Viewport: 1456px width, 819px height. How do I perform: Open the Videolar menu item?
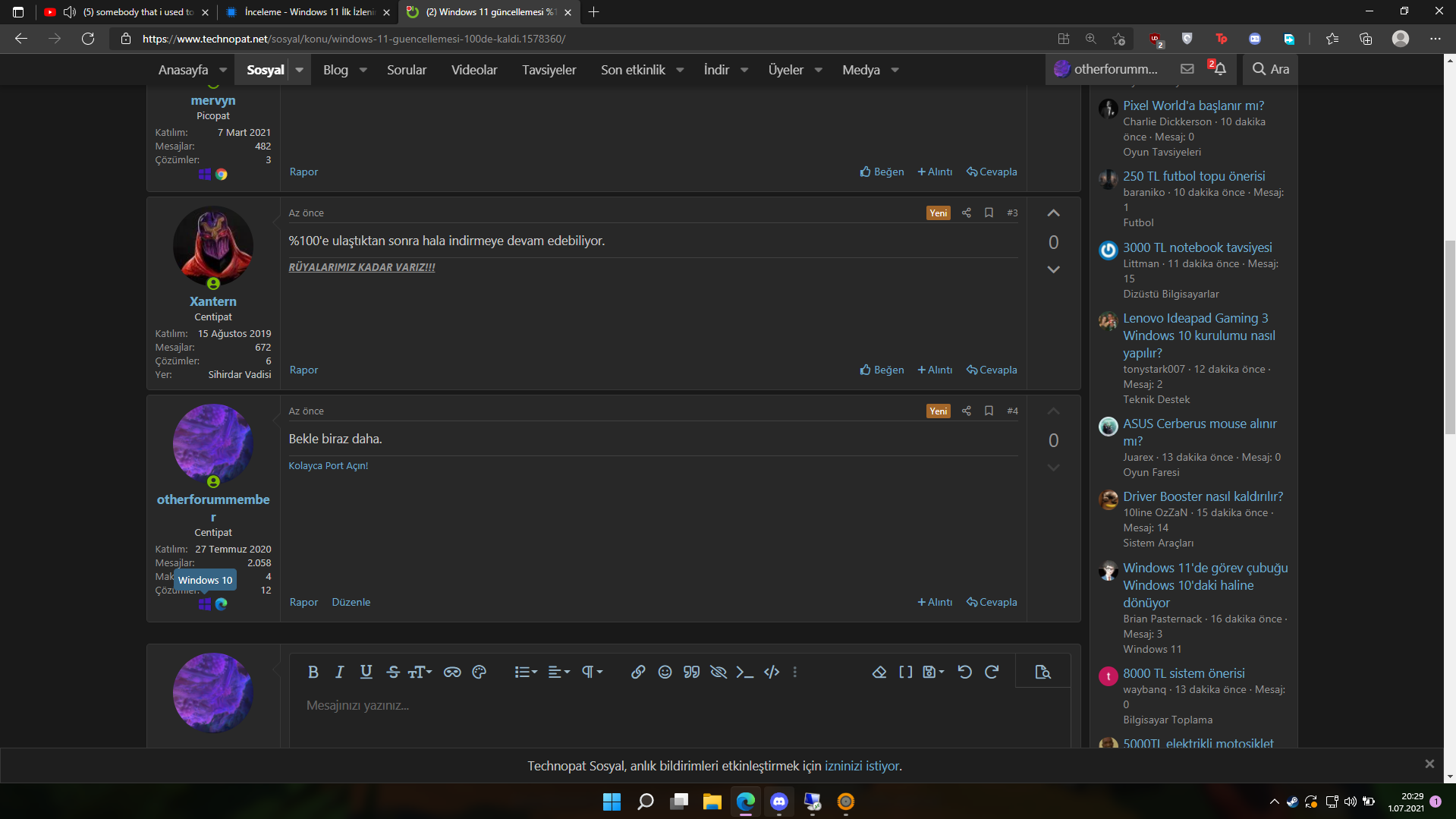point(474,70)
